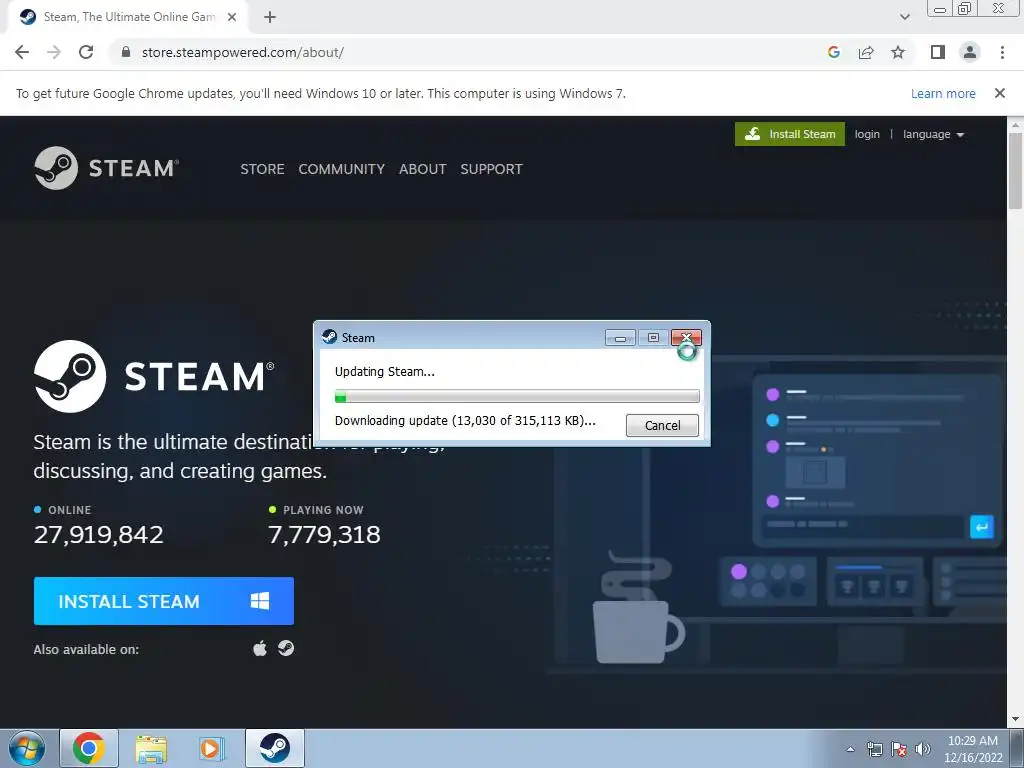Click the SteamOS download icon
Screen dimensions: 1024x768
point(286,648)
